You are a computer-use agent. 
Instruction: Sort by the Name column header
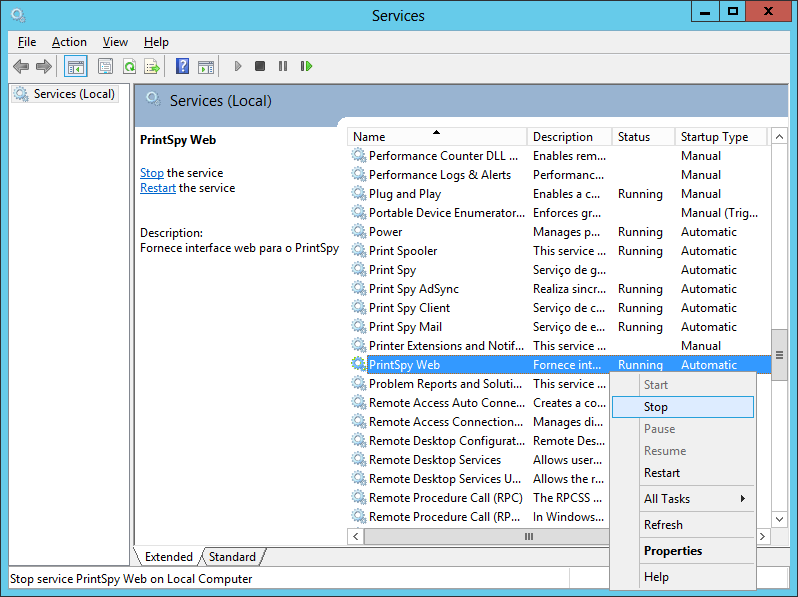(x=437, y=137)
